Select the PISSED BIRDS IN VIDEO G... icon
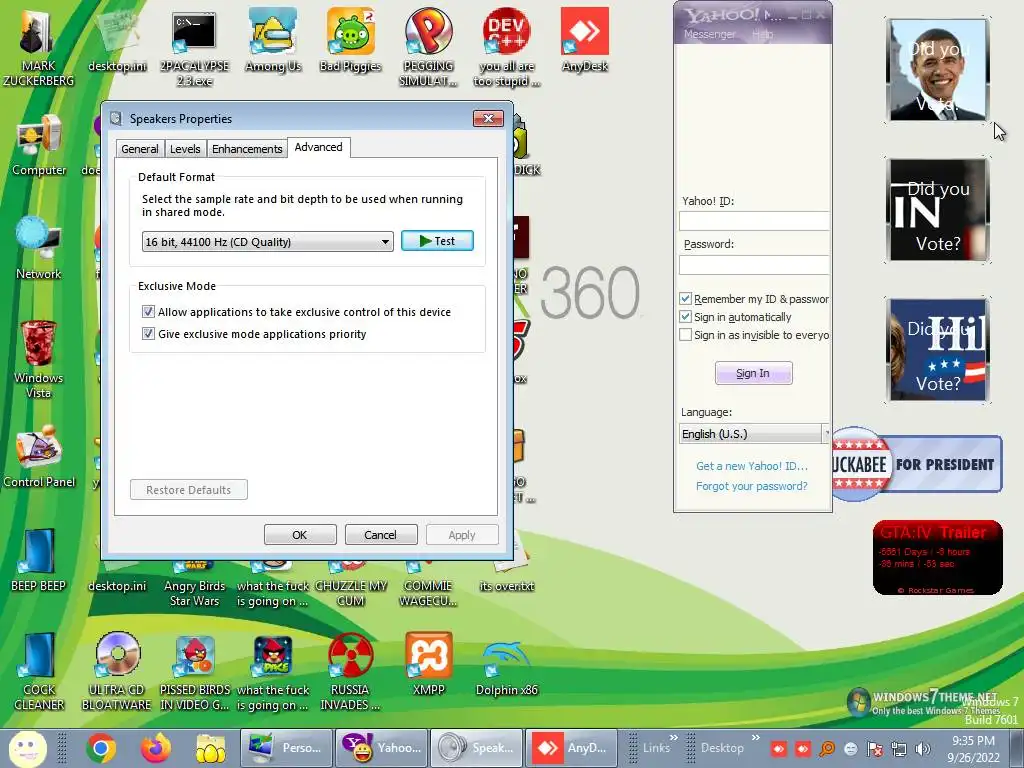 point(195,671)
